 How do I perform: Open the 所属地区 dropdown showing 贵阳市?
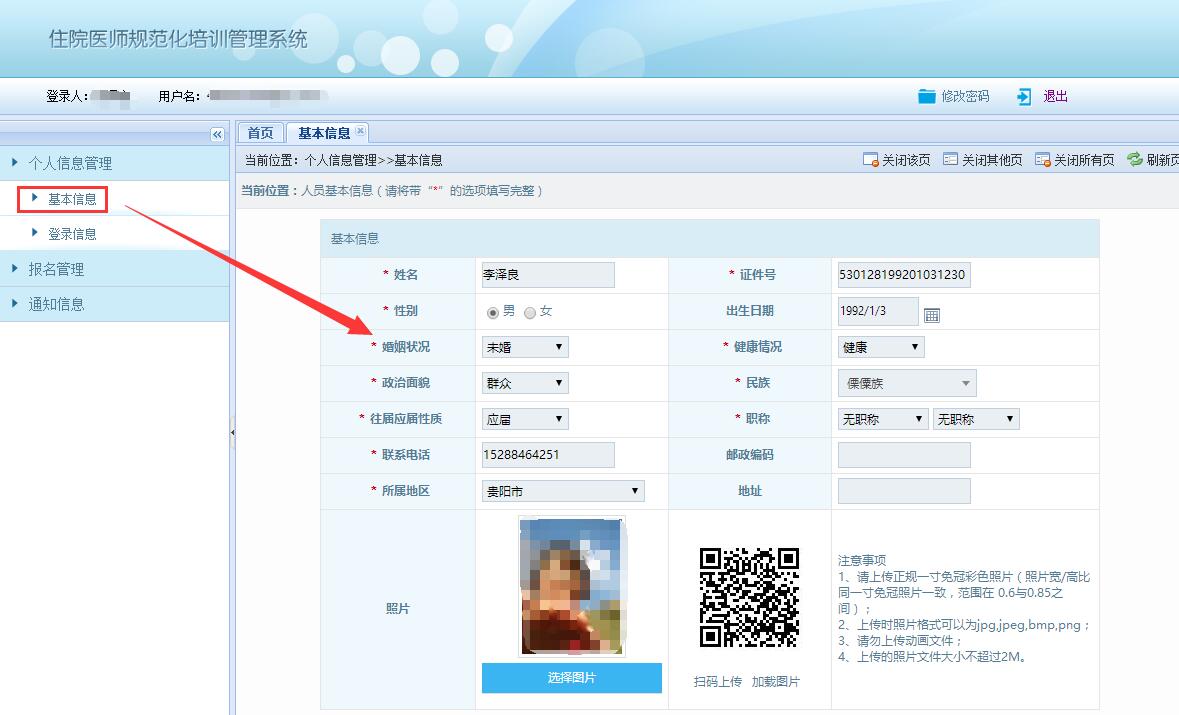[562, 491]
